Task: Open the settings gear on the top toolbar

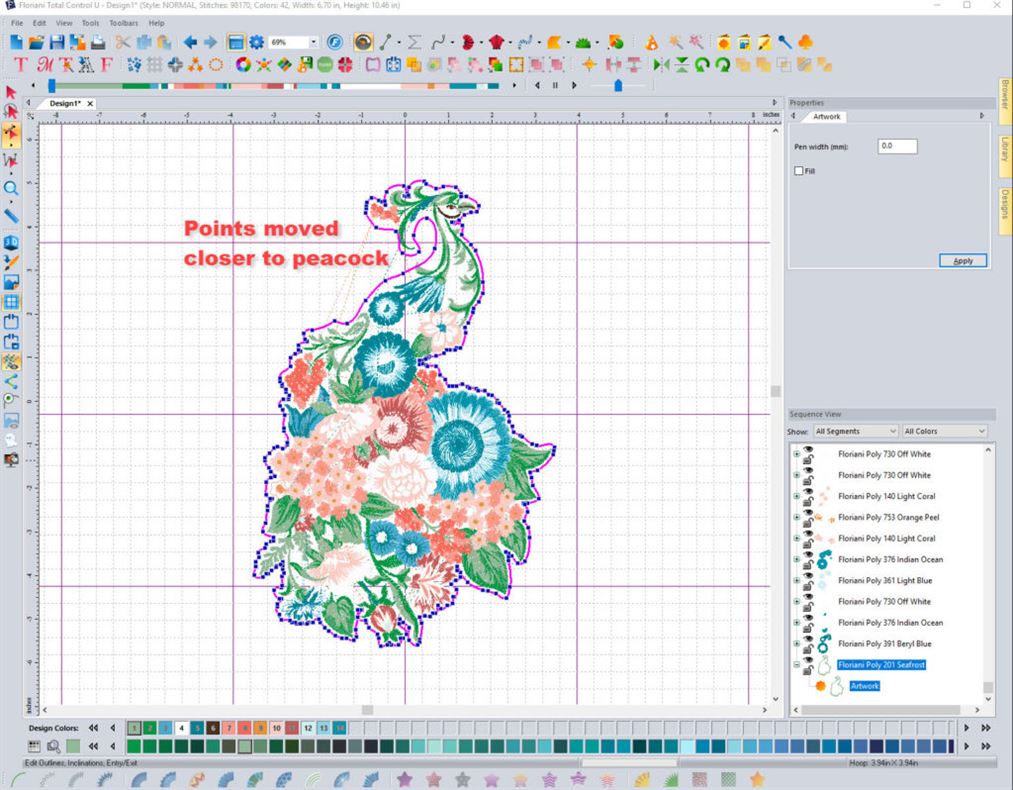Action: (254, 42)
